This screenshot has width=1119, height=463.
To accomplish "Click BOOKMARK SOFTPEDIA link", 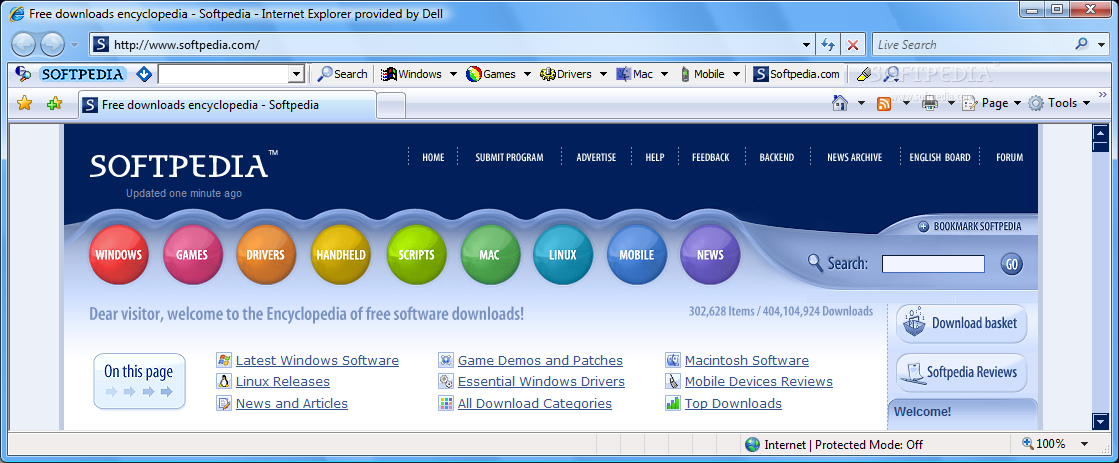I will (970, 227).
